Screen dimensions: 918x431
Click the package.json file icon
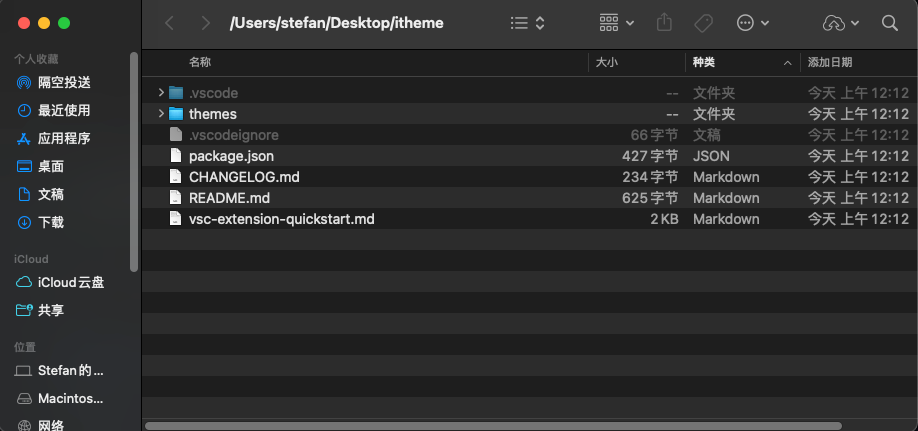coord(176,156)
